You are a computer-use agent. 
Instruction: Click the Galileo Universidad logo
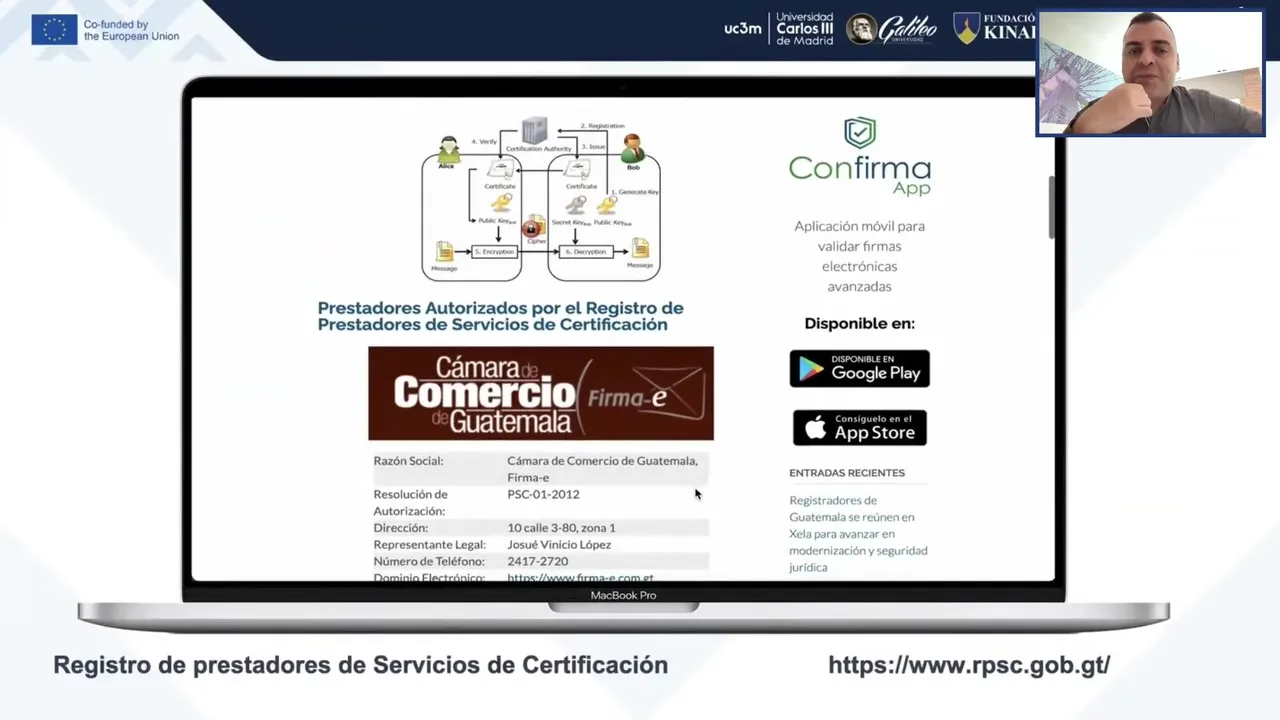pos(891,29)
